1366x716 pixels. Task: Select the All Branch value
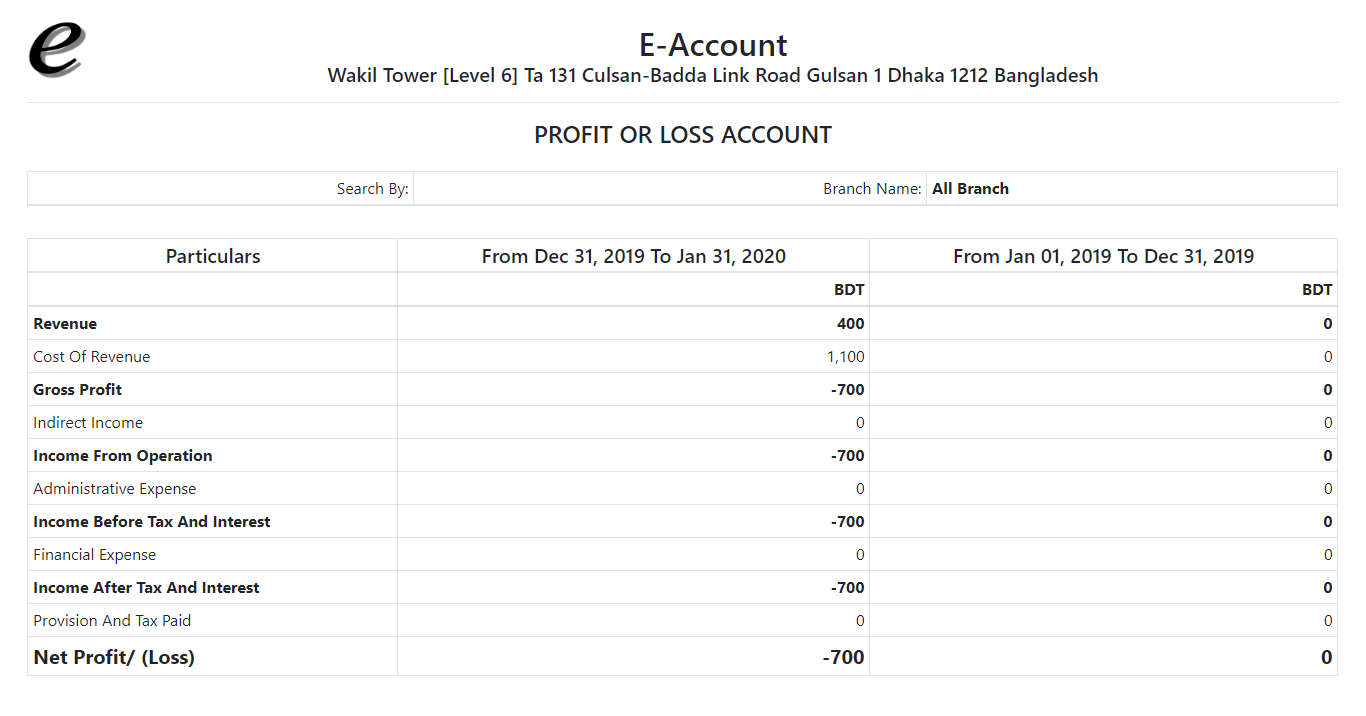pyautogui.click(x=970, y=189)
